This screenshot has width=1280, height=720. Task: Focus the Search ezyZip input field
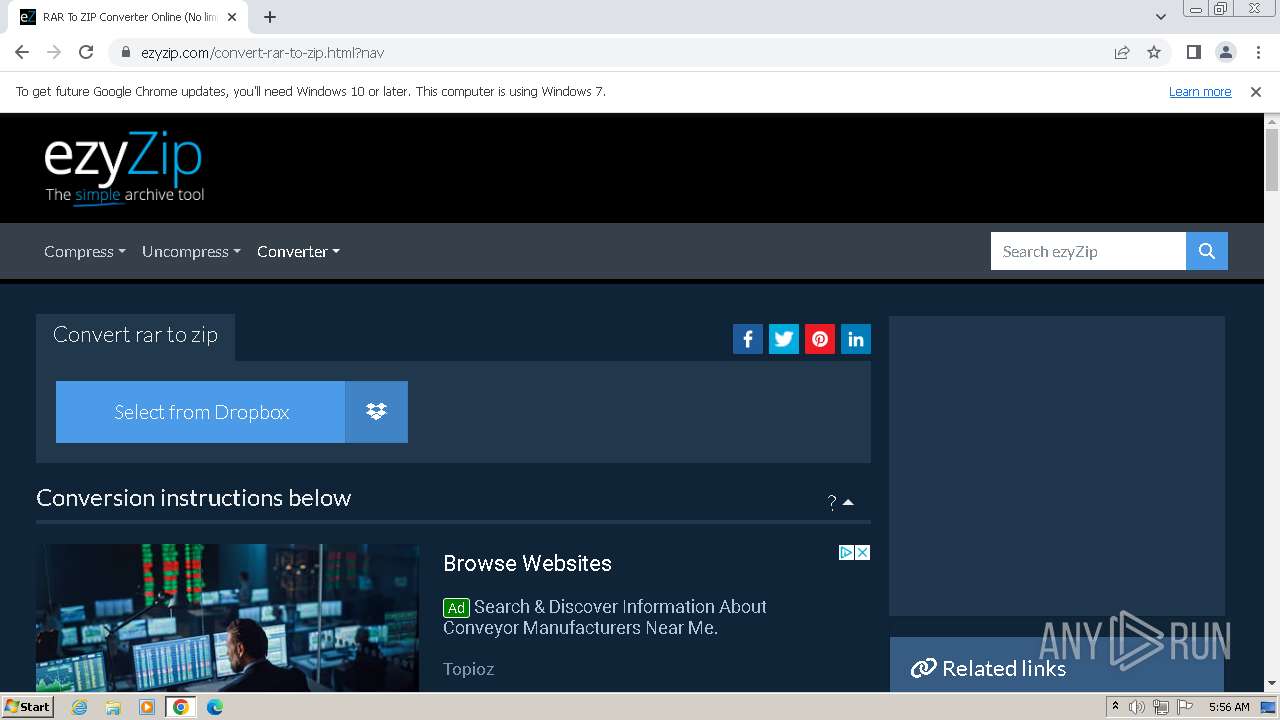pos(1088,251)
